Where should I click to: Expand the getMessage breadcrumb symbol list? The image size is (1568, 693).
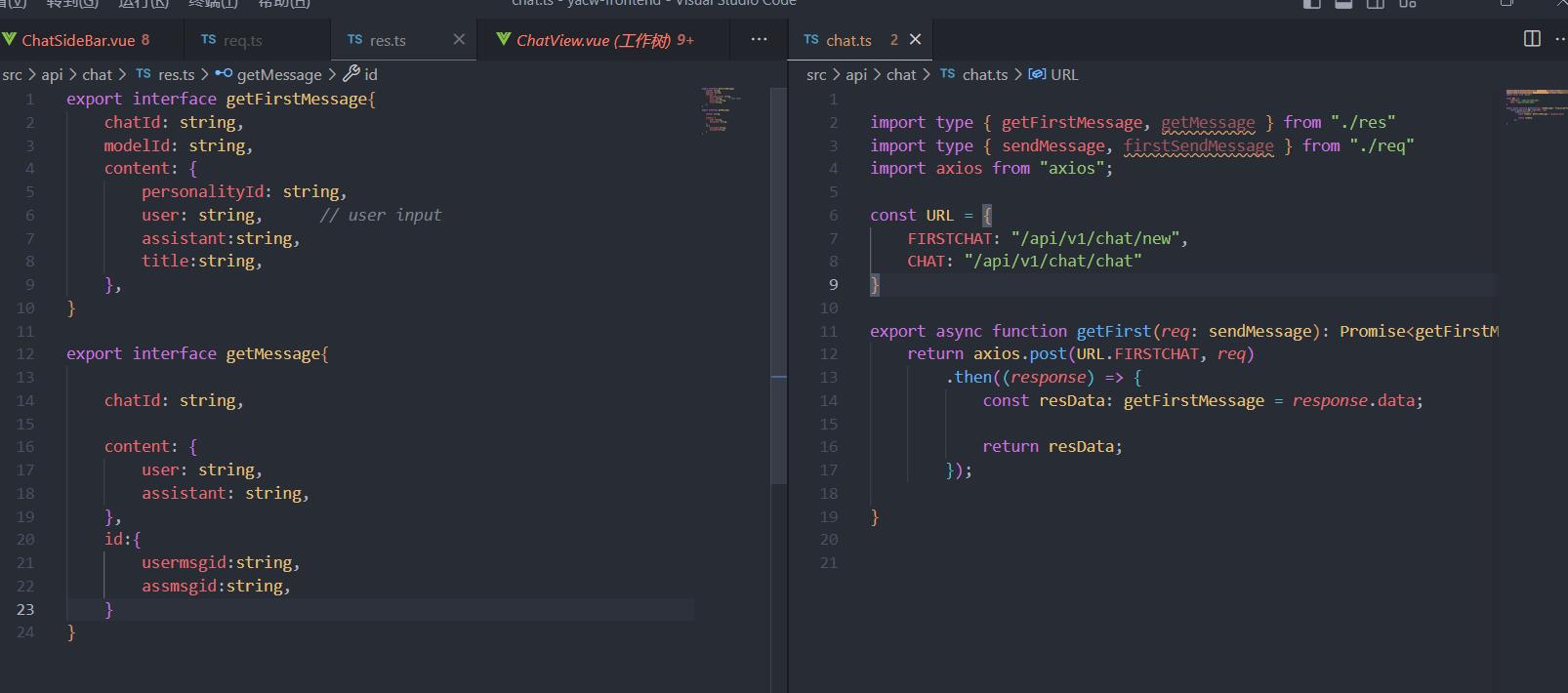pos(278,74)
